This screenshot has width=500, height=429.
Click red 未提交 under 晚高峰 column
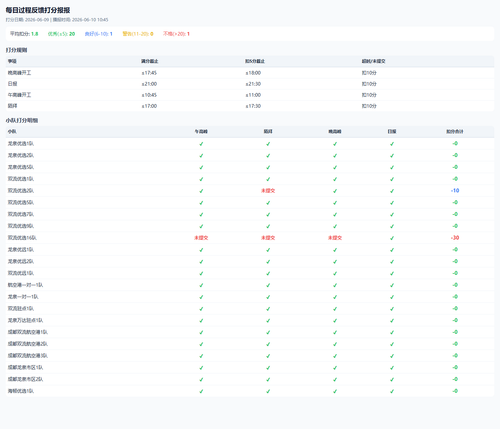[335, 238]
